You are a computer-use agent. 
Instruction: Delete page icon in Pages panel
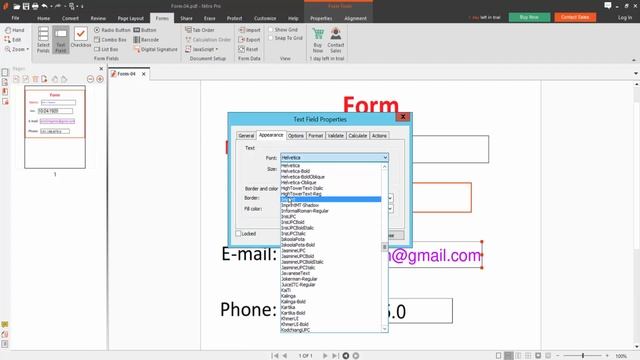[35, 79]
